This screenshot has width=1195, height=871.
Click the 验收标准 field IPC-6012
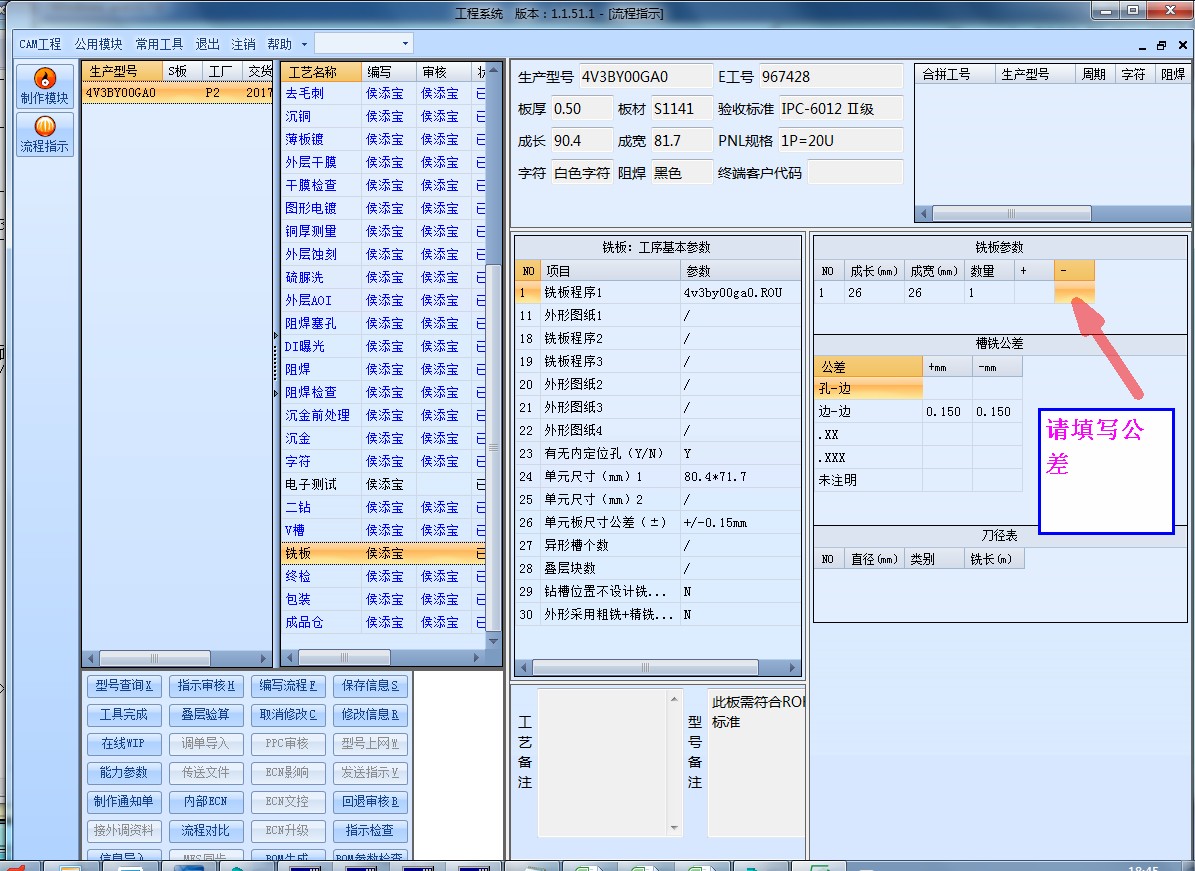click(841, 109)
